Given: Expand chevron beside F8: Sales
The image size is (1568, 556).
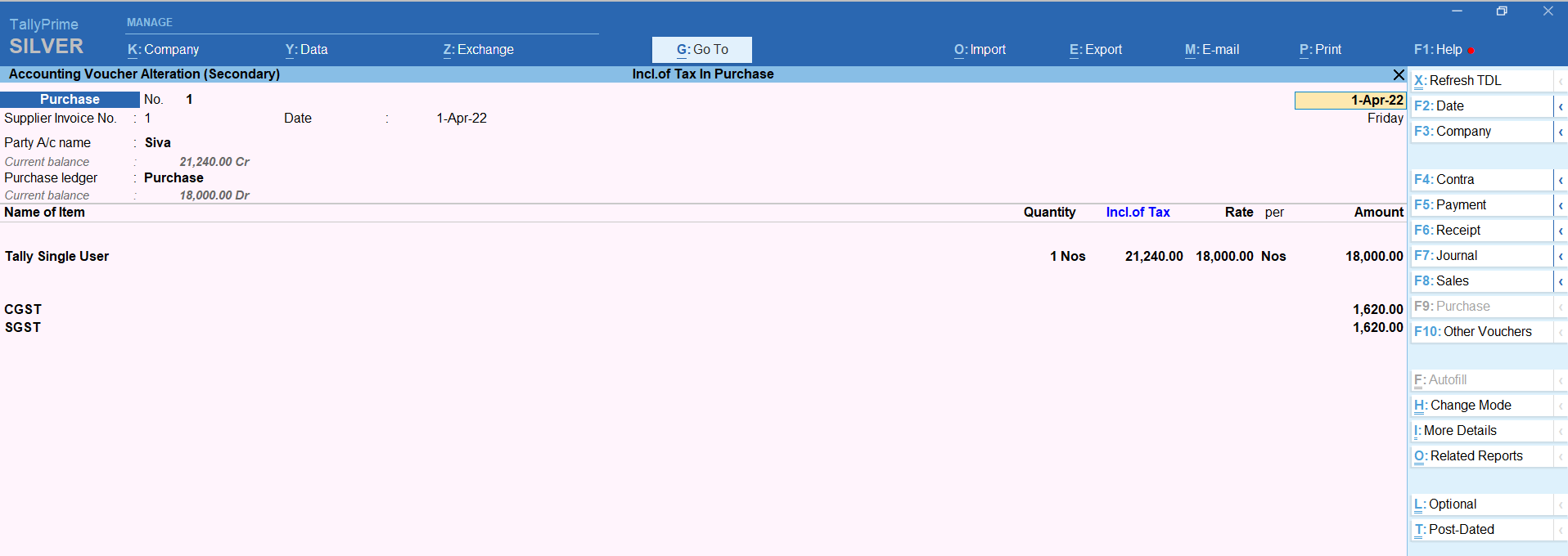Looking at the screenshot, I should (1561, 281).
